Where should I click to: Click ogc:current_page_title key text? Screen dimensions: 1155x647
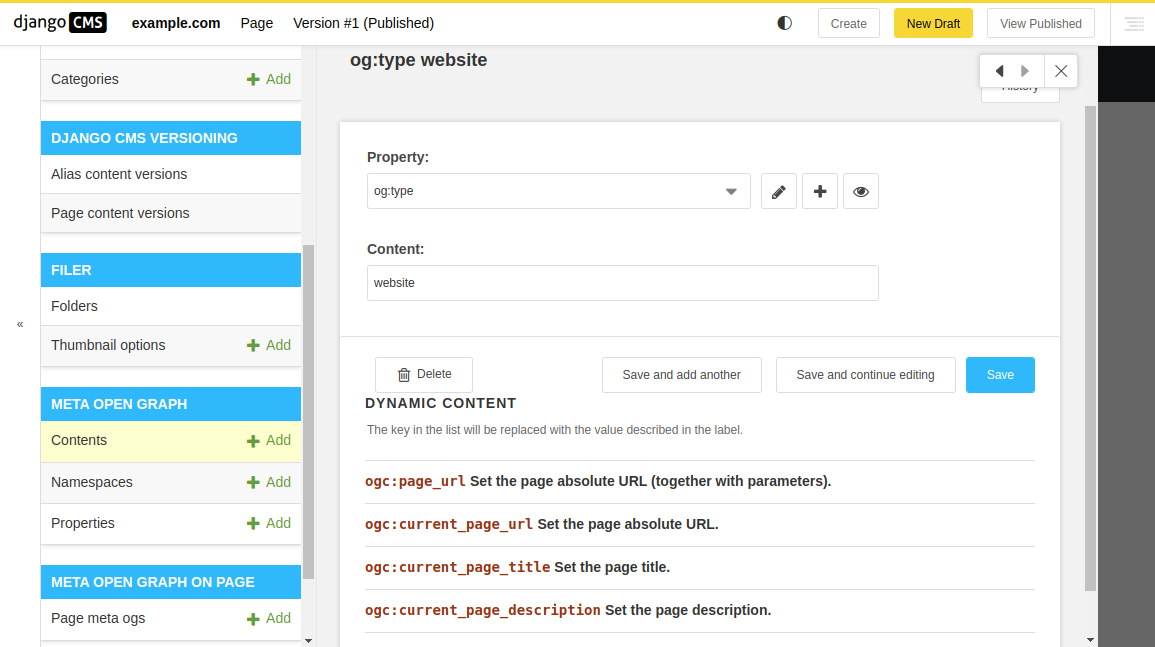pos(457,567)
